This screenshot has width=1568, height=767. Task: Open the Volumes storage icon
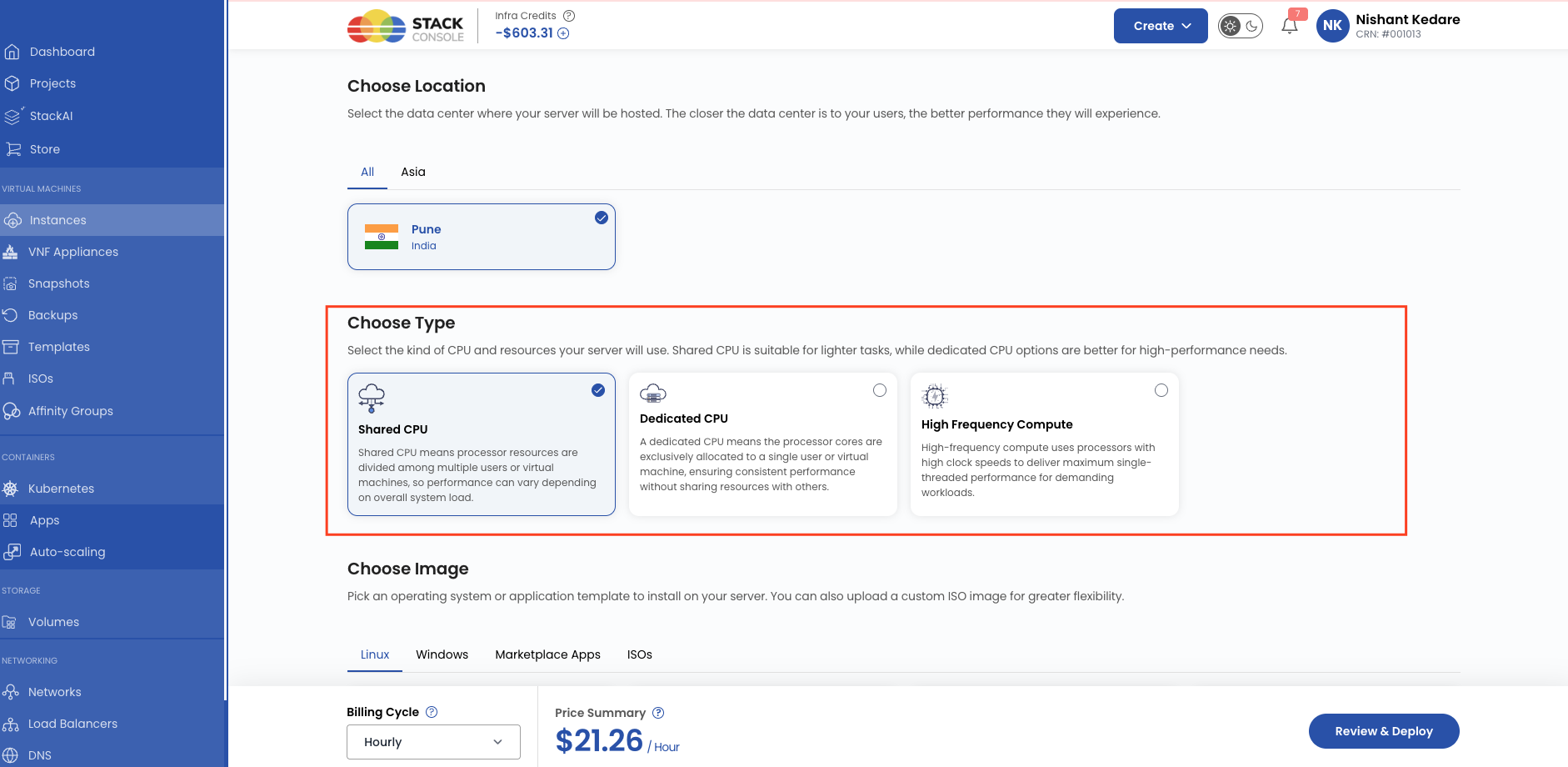tap(9, 622)
